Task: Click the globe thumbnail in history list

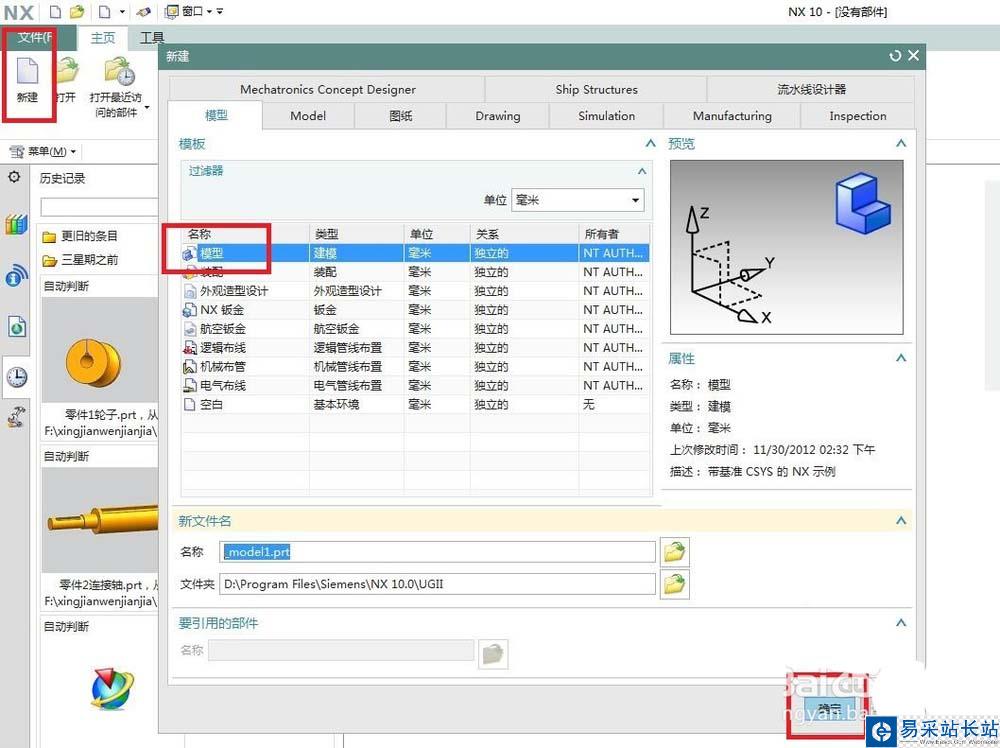Action: tap(112, 689)
